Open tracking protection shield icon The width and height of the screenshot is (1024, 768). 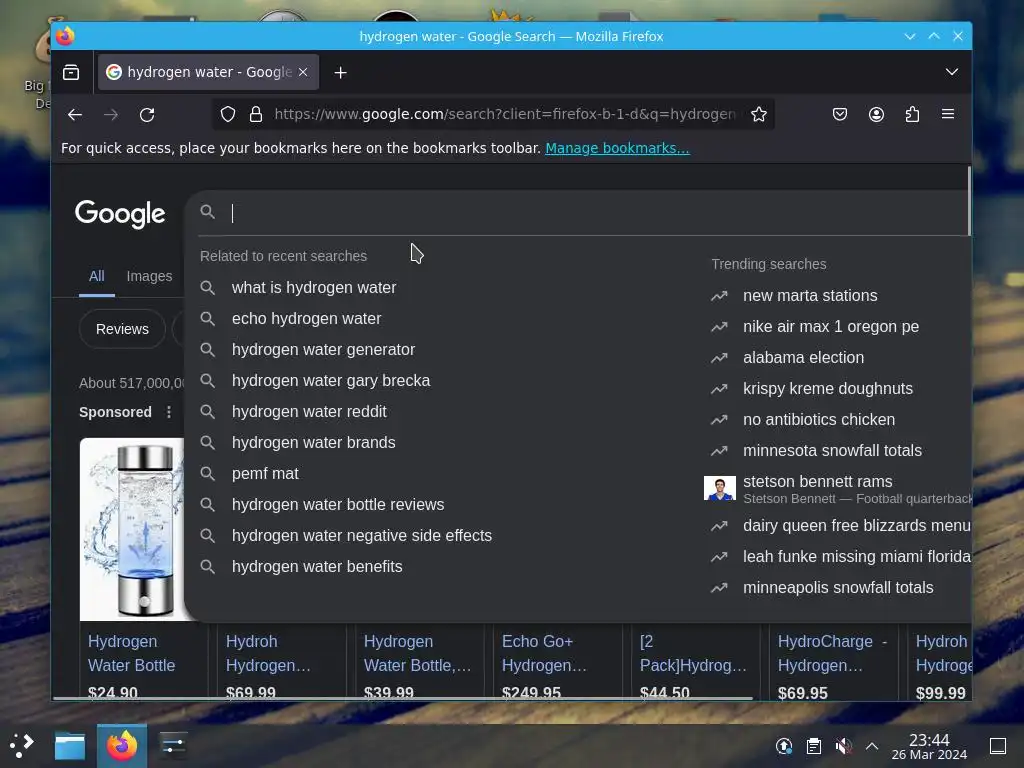pos(227,114)
